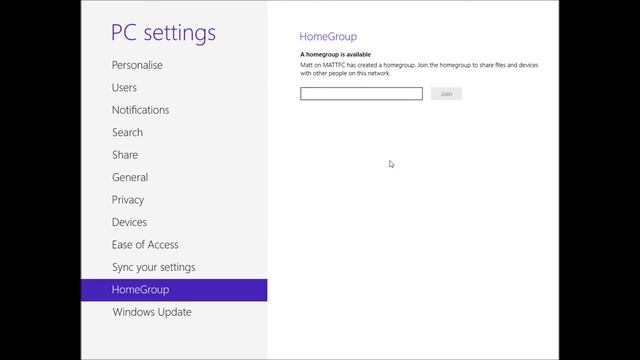Open Privacy settings
This screenshot has width=640, height=360.
(128, 200)
